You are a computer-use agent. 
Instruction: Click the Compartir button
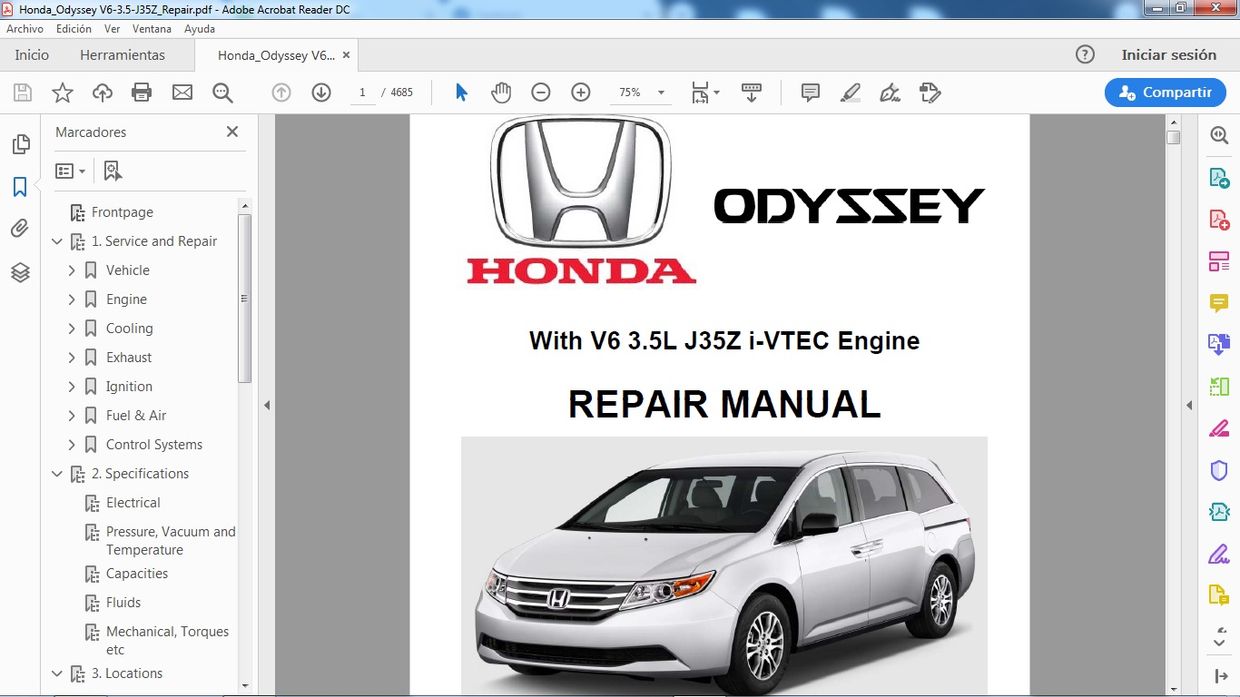[x=1165, y=92]
